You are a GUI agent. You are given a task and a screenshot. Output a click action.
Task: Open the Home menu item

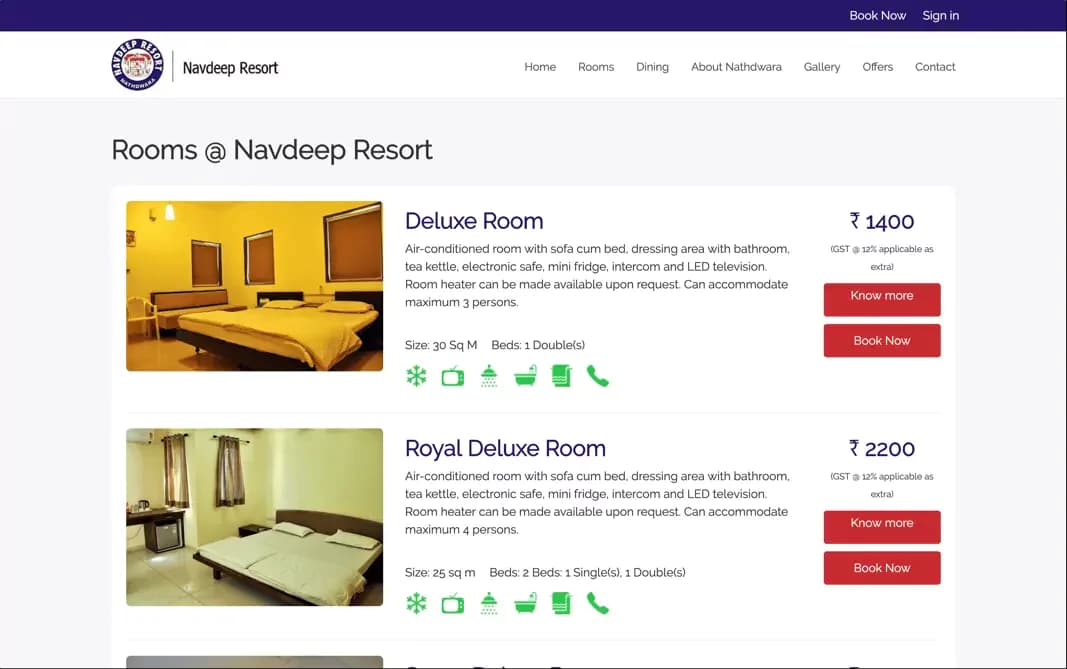[540, 67]
